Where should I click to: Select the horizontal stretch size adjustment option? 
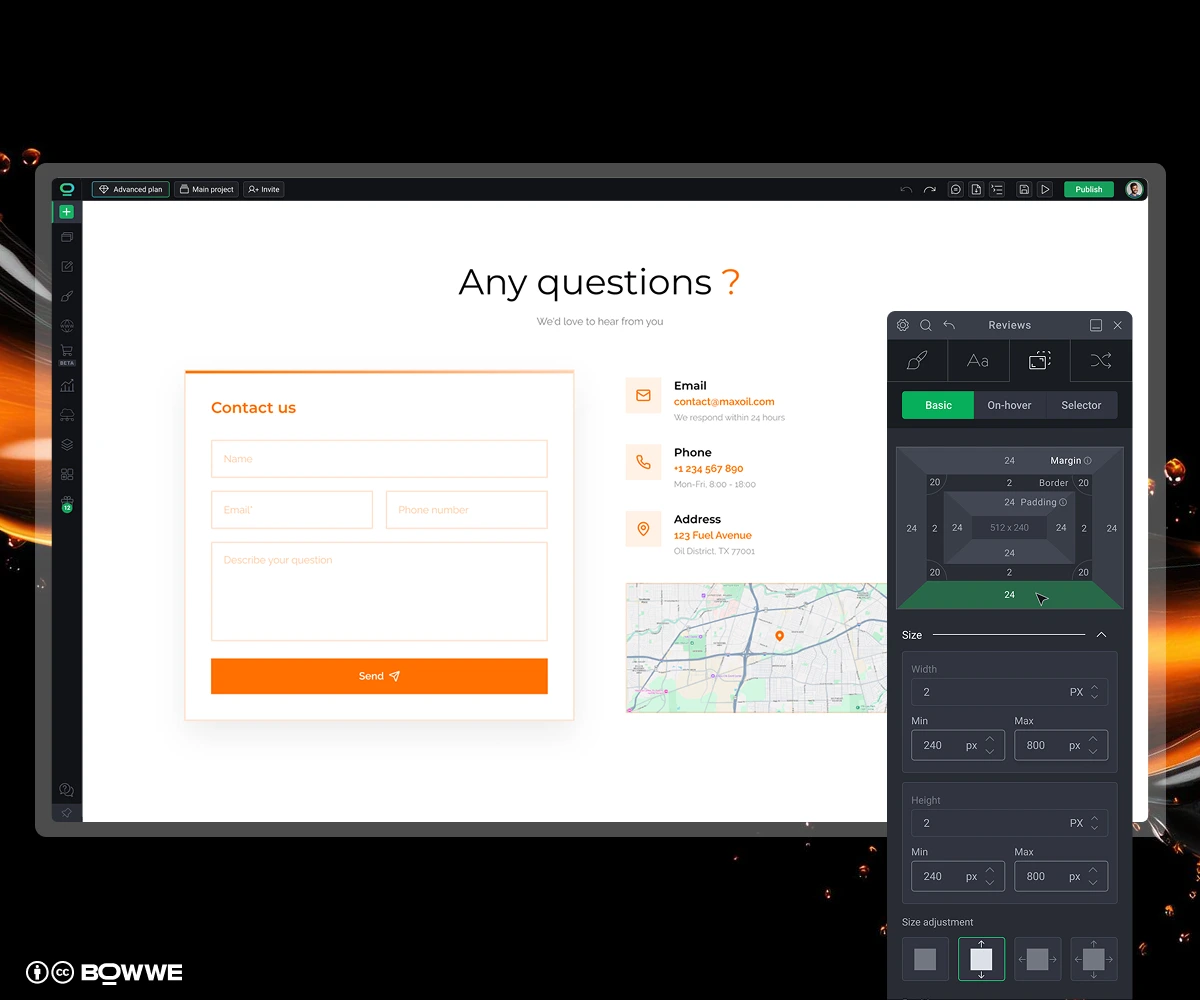coord(1037,959)
